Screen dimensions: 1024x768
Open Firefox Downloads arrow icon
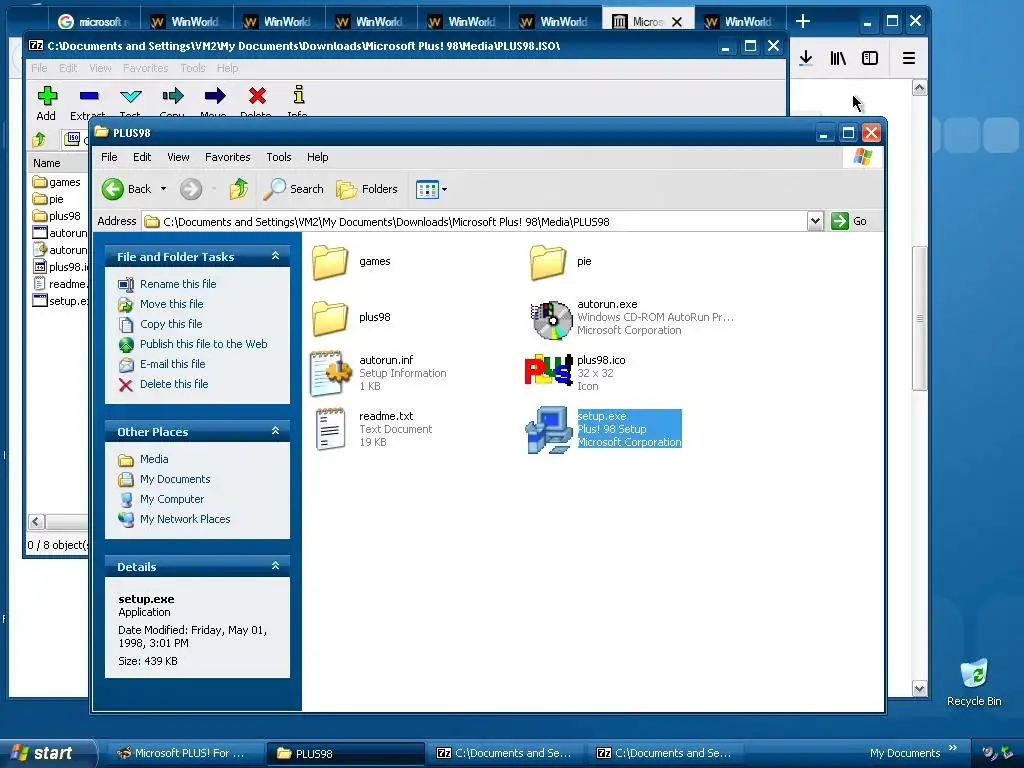pyautogui.click(x=806, y=58)
